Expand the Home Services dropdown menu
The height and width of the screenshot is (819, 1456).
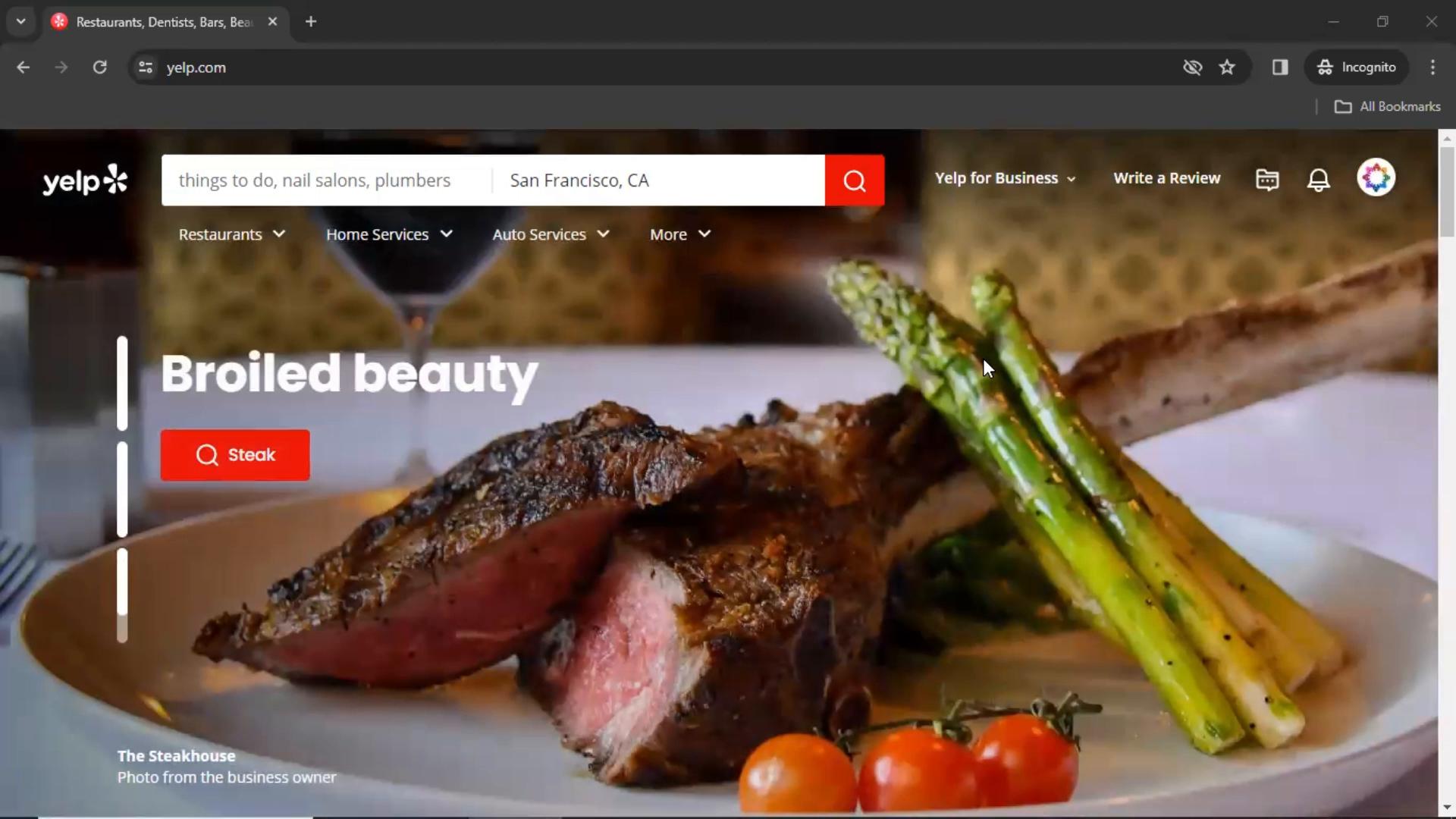click(x=390, y=234)
